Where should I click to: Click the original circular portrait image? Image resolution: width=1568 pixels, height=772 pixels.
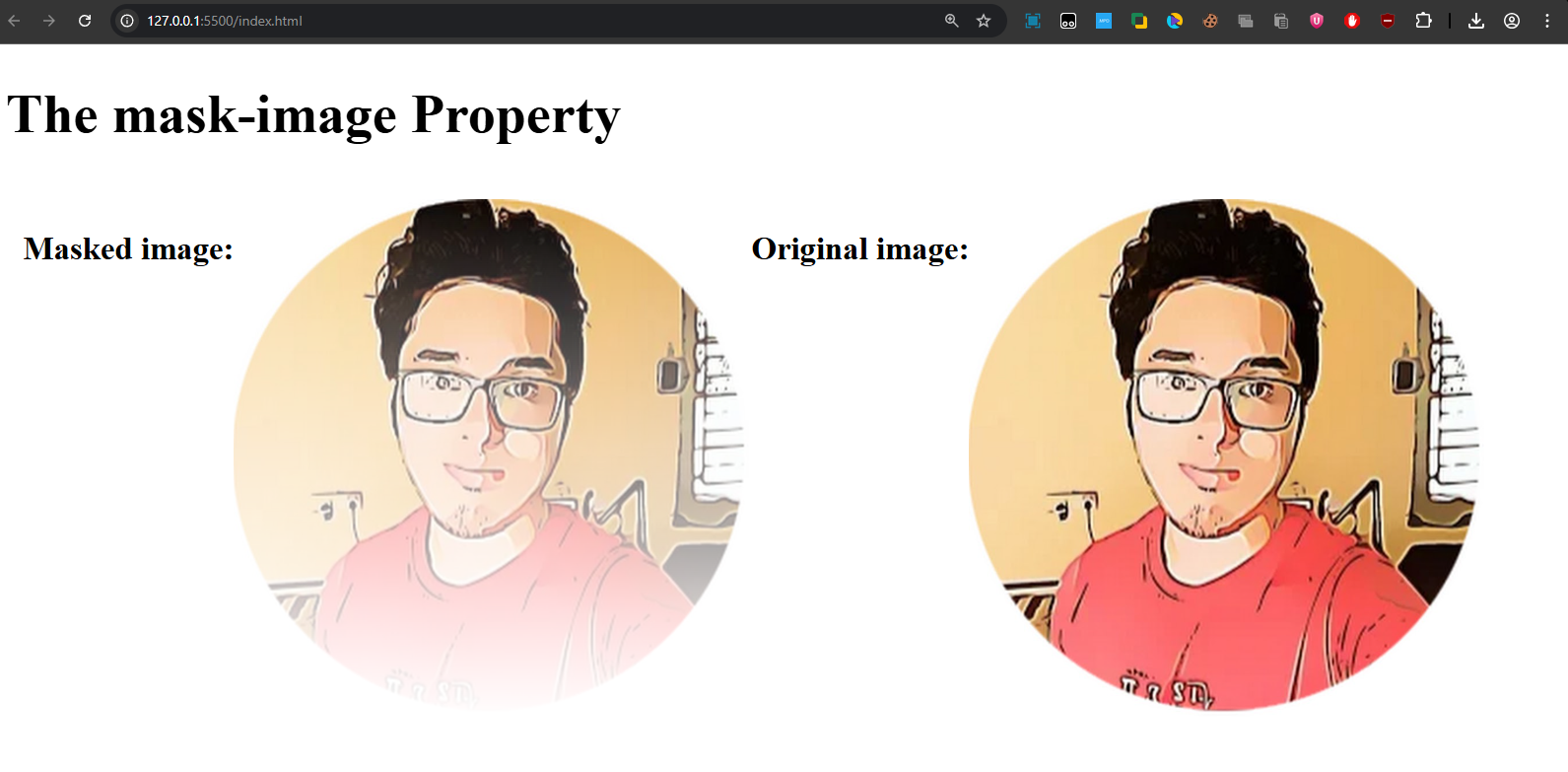1223,454
